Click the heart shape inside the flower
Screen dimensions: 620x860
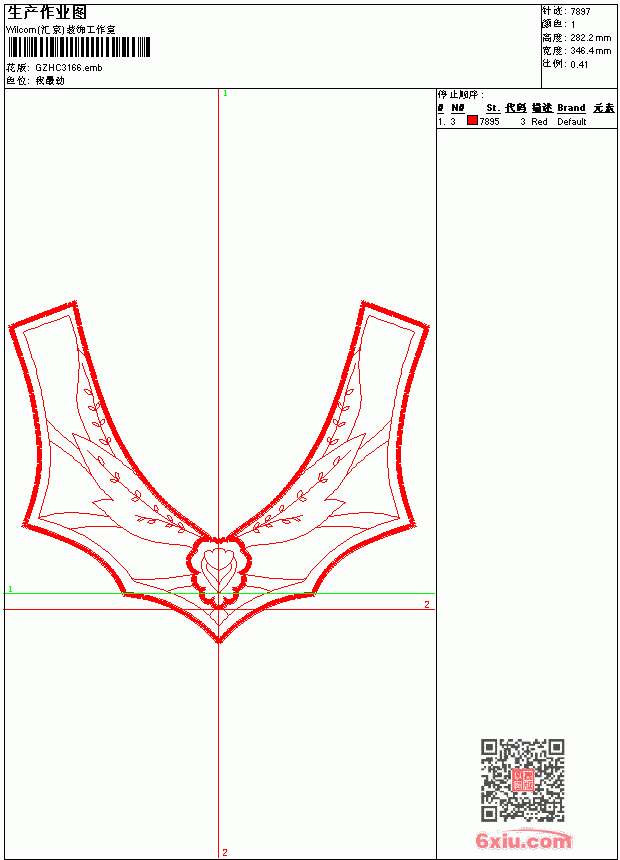point(218,562)
